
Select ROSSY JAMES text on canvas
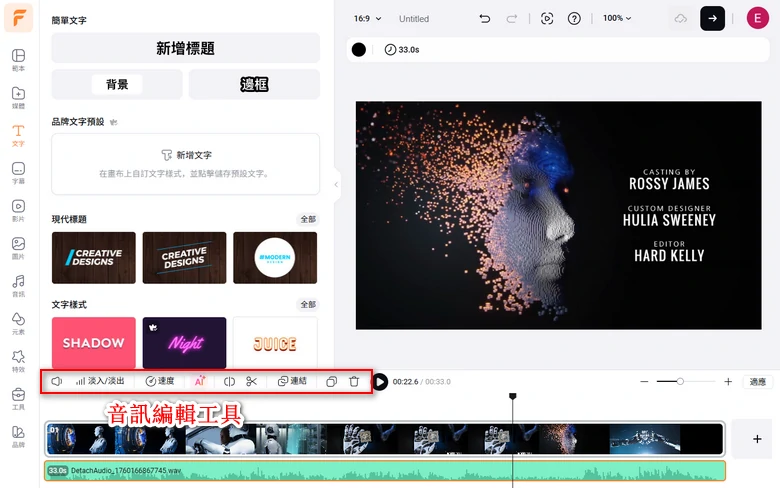(x=669, y=184)
